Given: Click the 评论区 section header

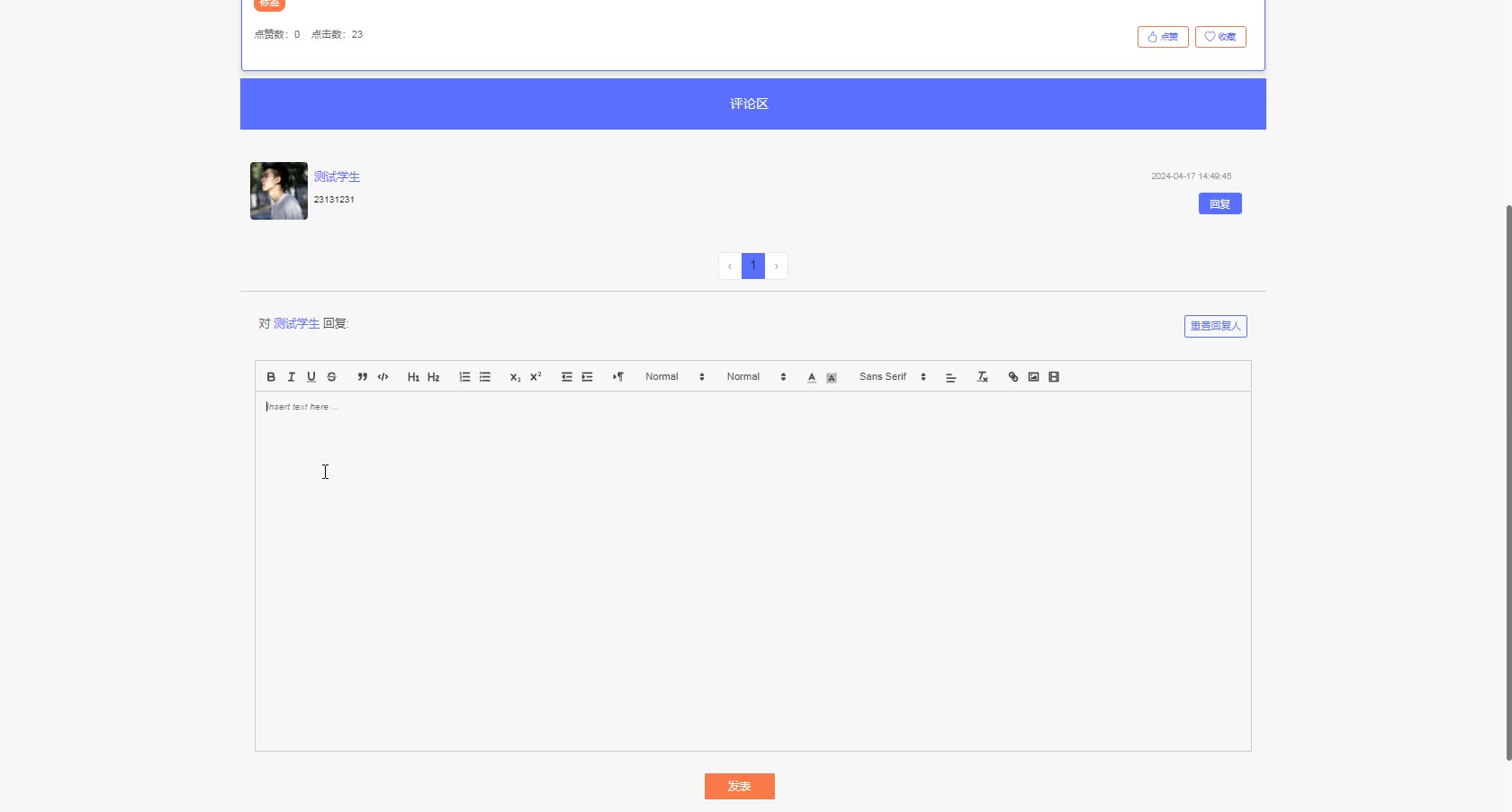Looking at the screenshot, I should pyautogui.click(x=753, y=104).
